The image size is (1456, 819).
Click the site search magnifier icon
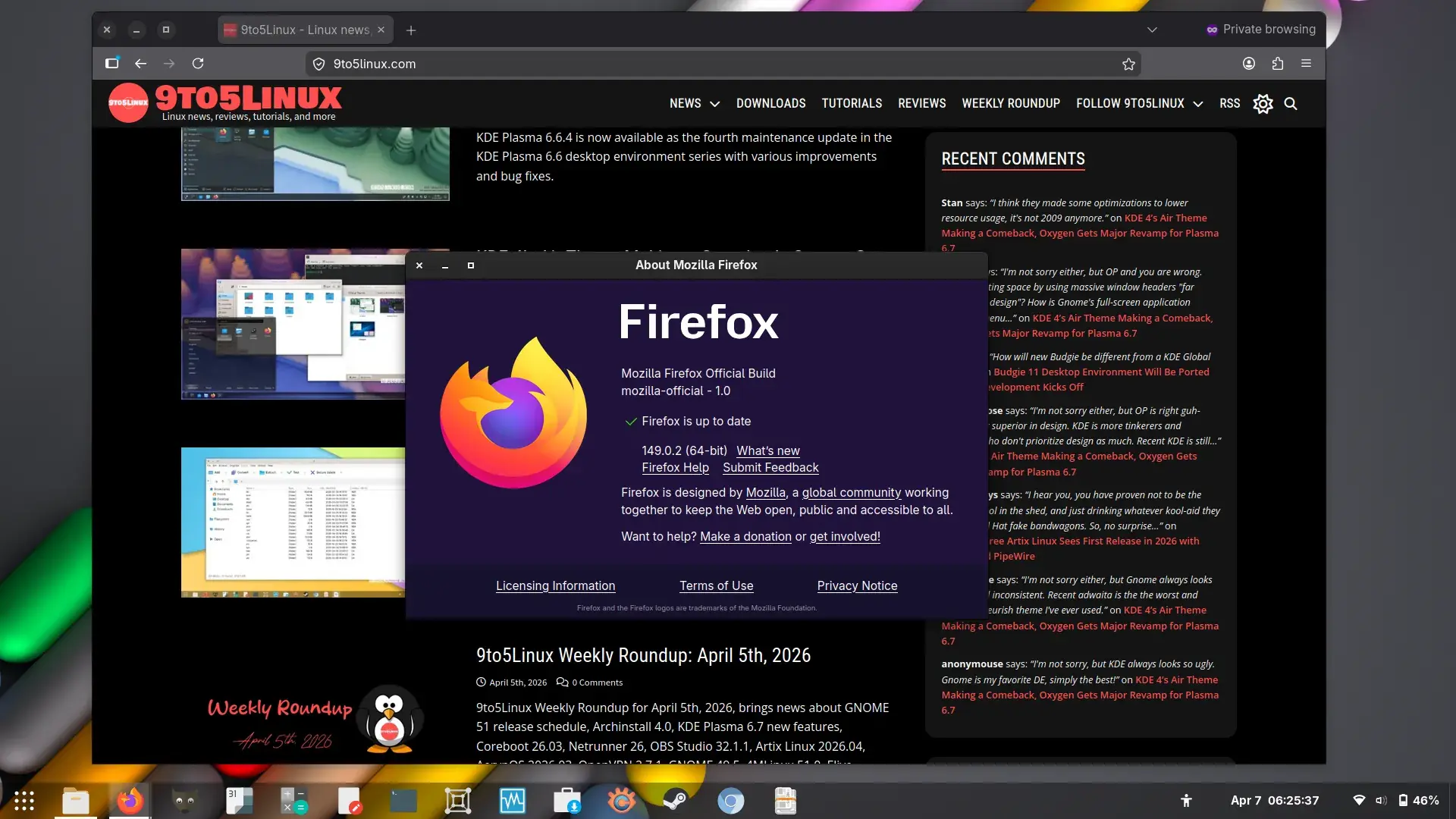[x=1291, y=104]
